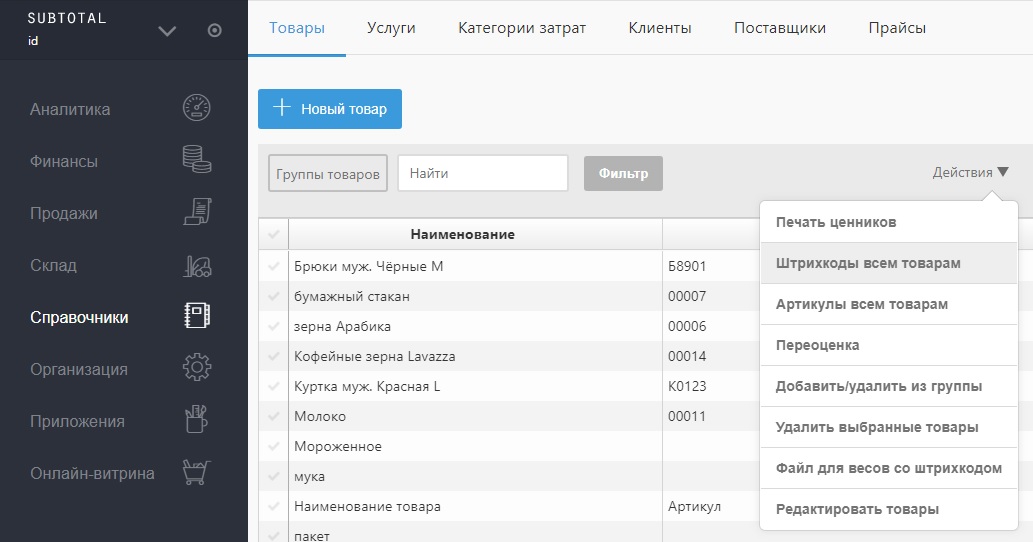Click the Фильтр button
1033x542 pixels.
click(623, 173)
